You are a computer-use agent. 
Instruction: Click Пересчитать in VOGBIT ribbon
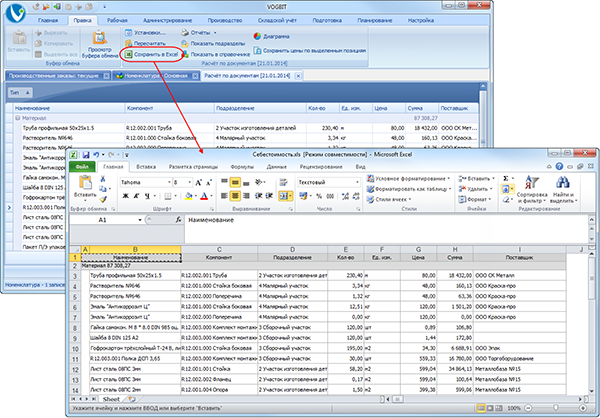tap(145, 44)
